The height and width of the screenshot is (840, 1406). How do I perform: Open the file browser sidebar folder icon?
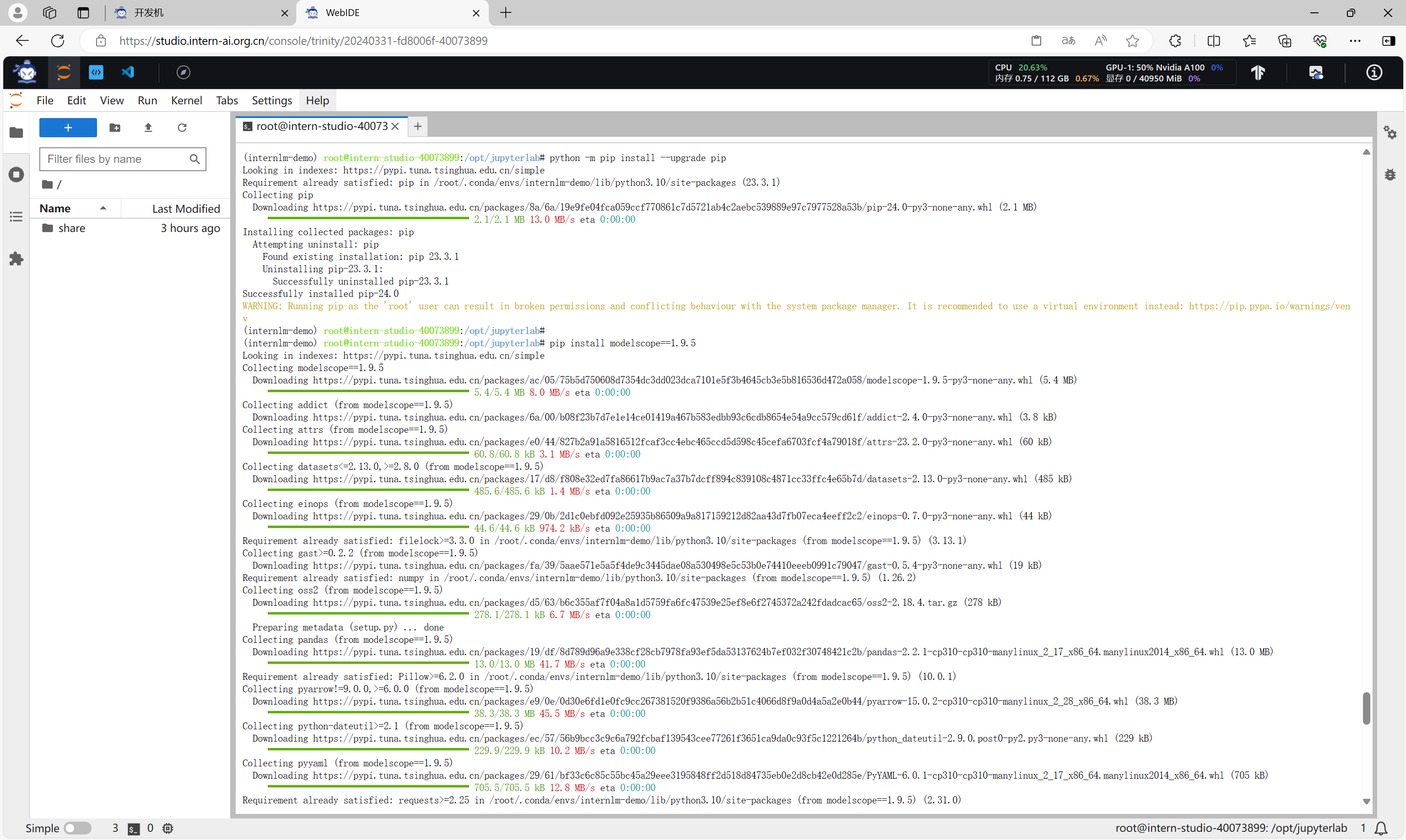(x=16, y=133)
